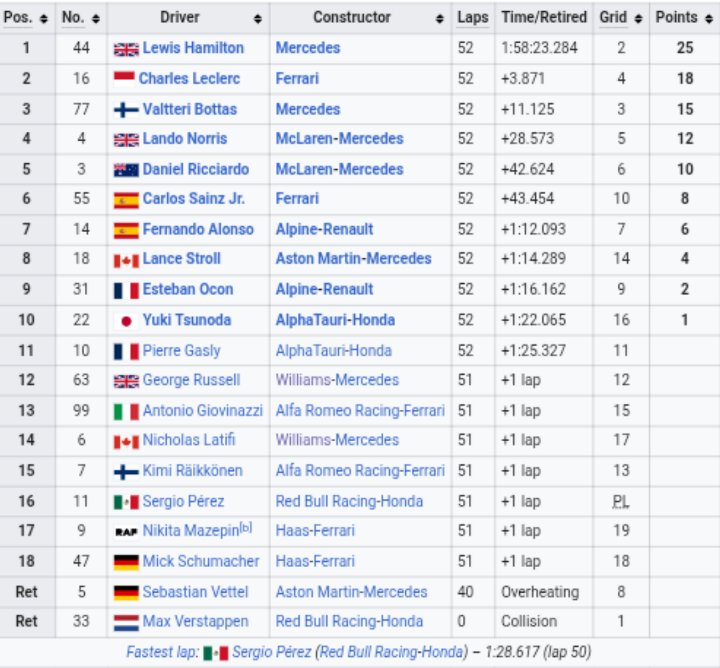Image resolution: width=720 pixels, height=668 pixels.
Task: Click the Canadian flag beside Nicholas Latifi
Action: (126, 442)
